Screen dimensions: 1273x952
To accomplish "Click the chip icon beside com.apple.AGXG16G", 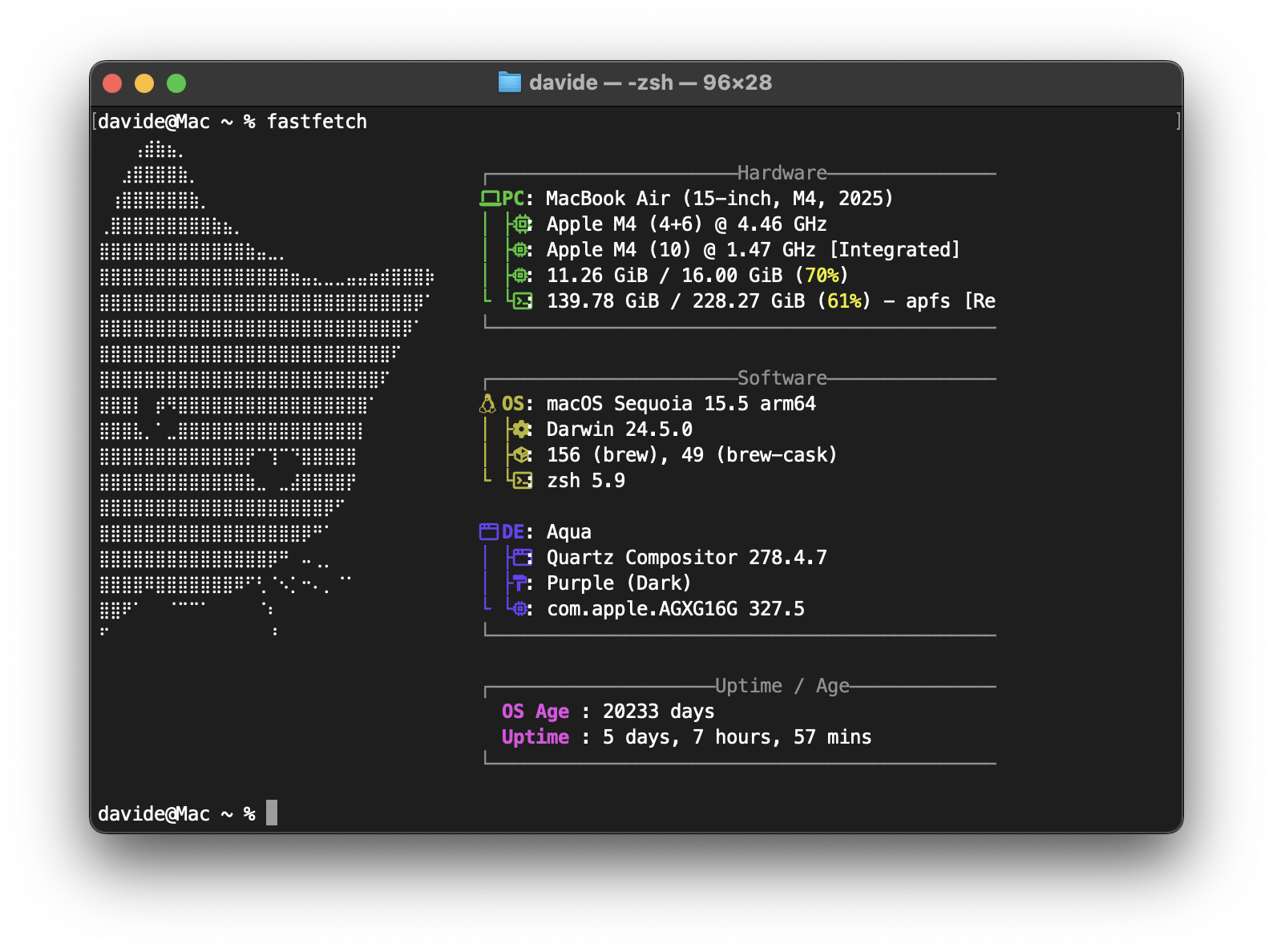I will tap(522, 608).
